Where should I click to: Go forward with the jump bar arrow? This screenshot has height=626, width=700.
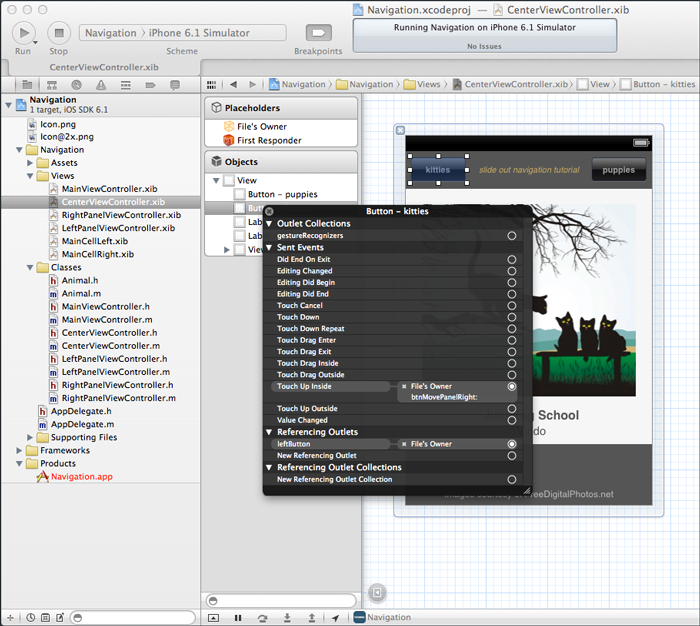point(252,84)
